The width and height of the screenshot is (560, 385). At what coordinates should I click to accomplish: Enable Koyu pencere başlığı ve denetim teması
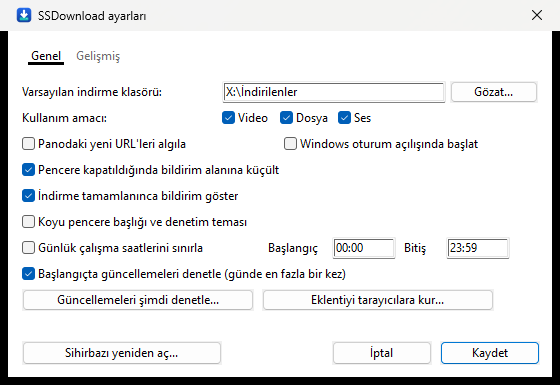(x=28, y=221)
